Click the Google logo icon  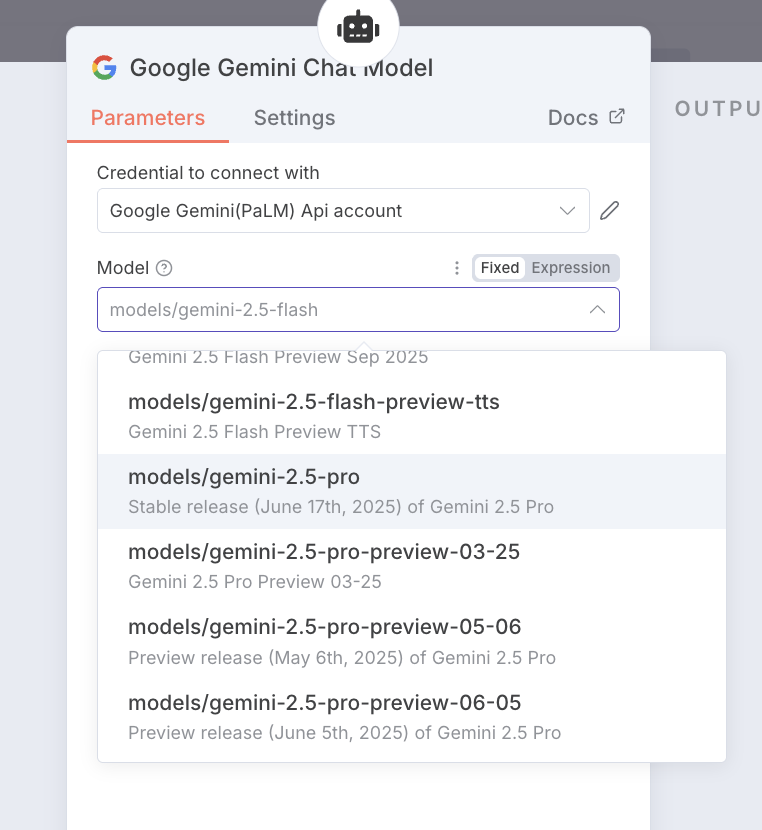pyautogui.click(x=104, y=68)
